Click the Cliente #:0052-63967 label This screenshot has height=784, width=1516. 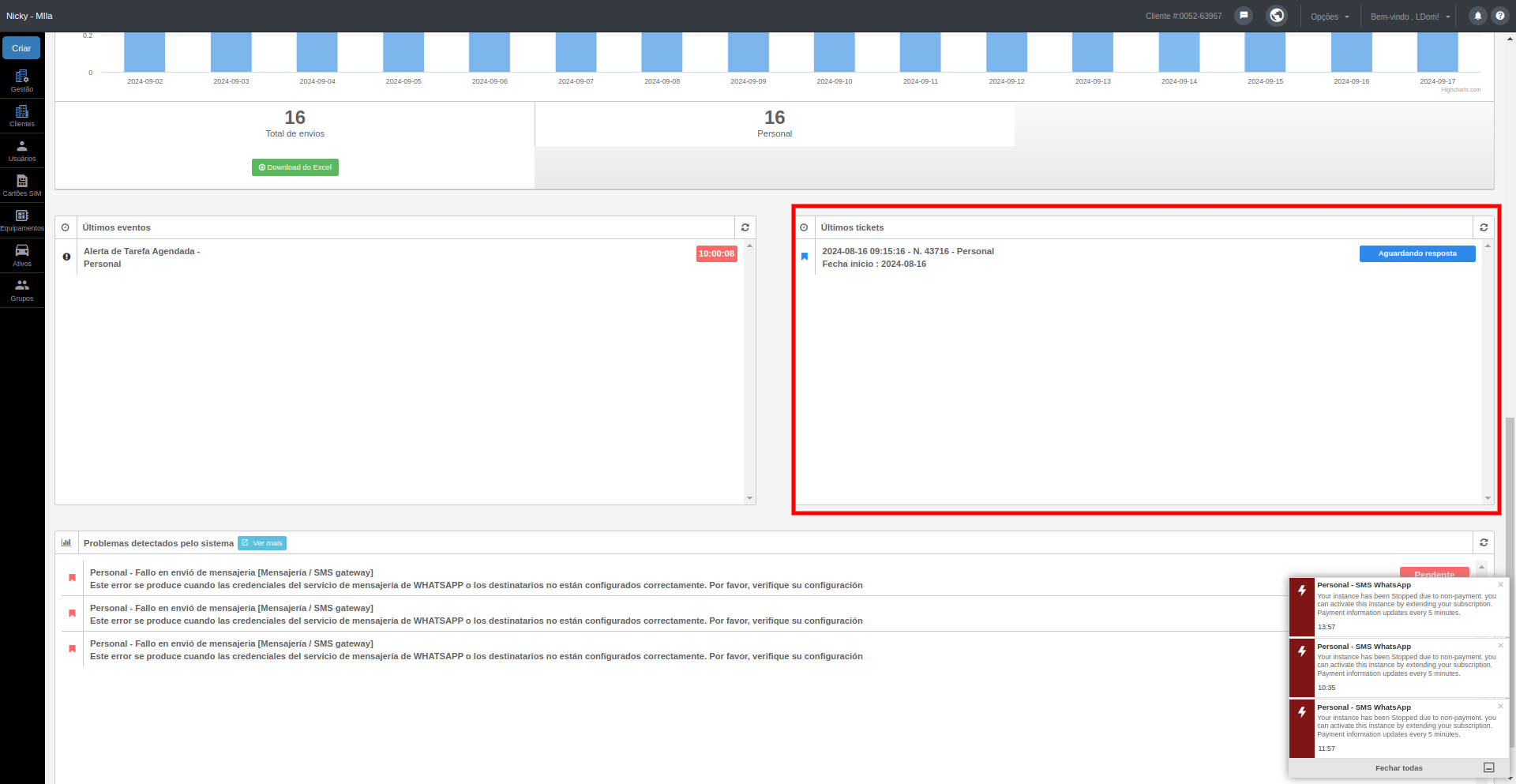tap(1184, 16)
